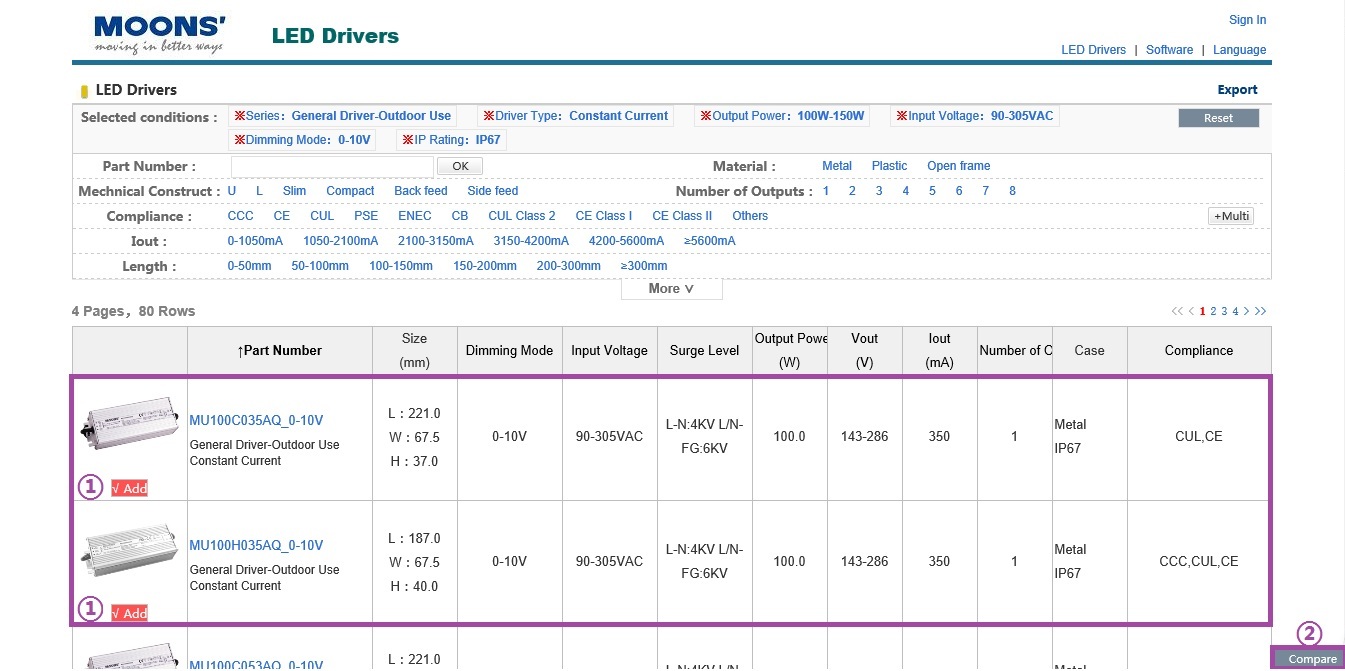Image resolution: width=1345 pixels, height=671 pixels.
Task: Reset all selected conditions
Action: pos(1218,118)
